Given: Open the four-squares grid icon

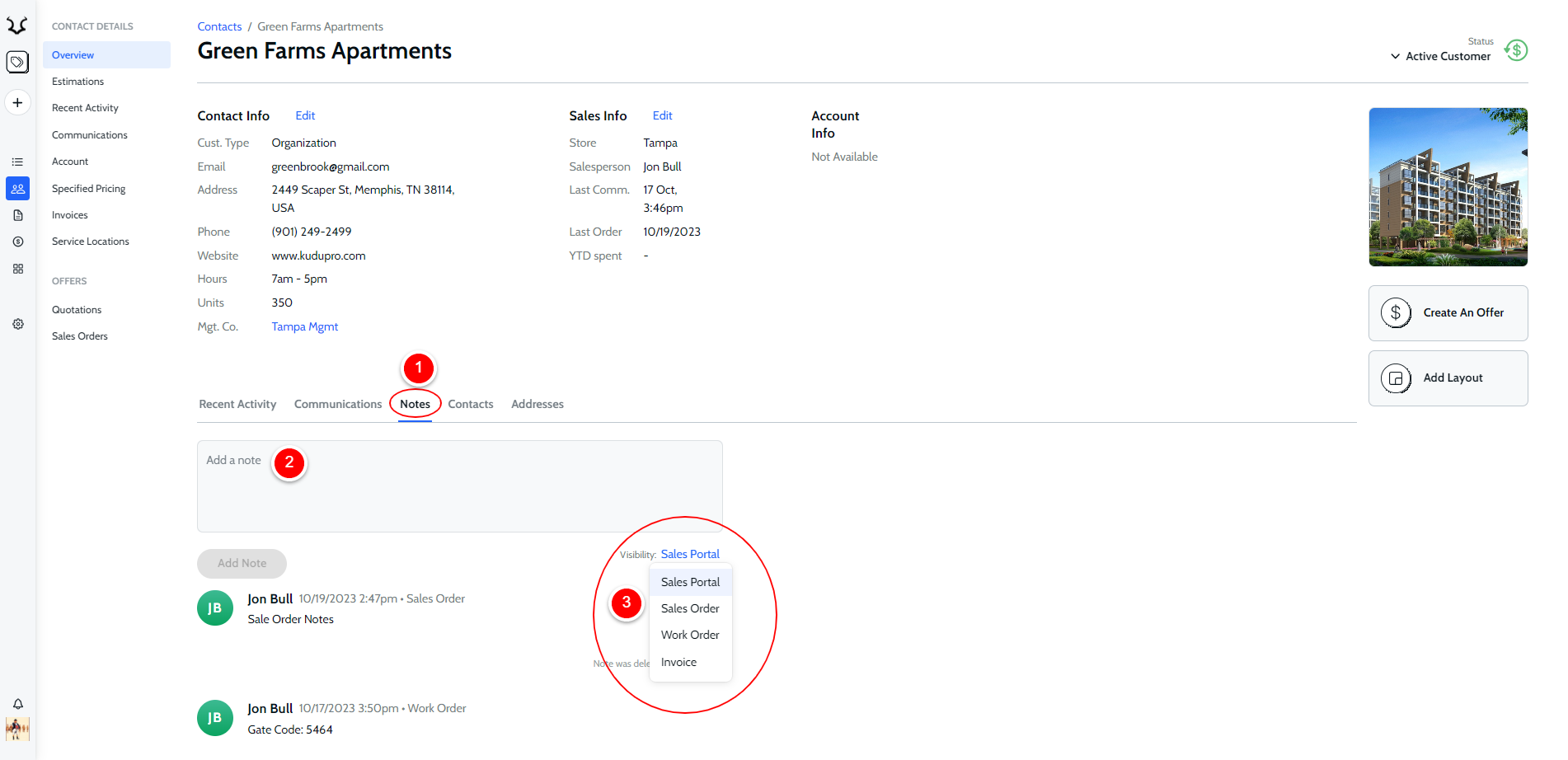Looking at the screenshot, I should click(17, 269).
